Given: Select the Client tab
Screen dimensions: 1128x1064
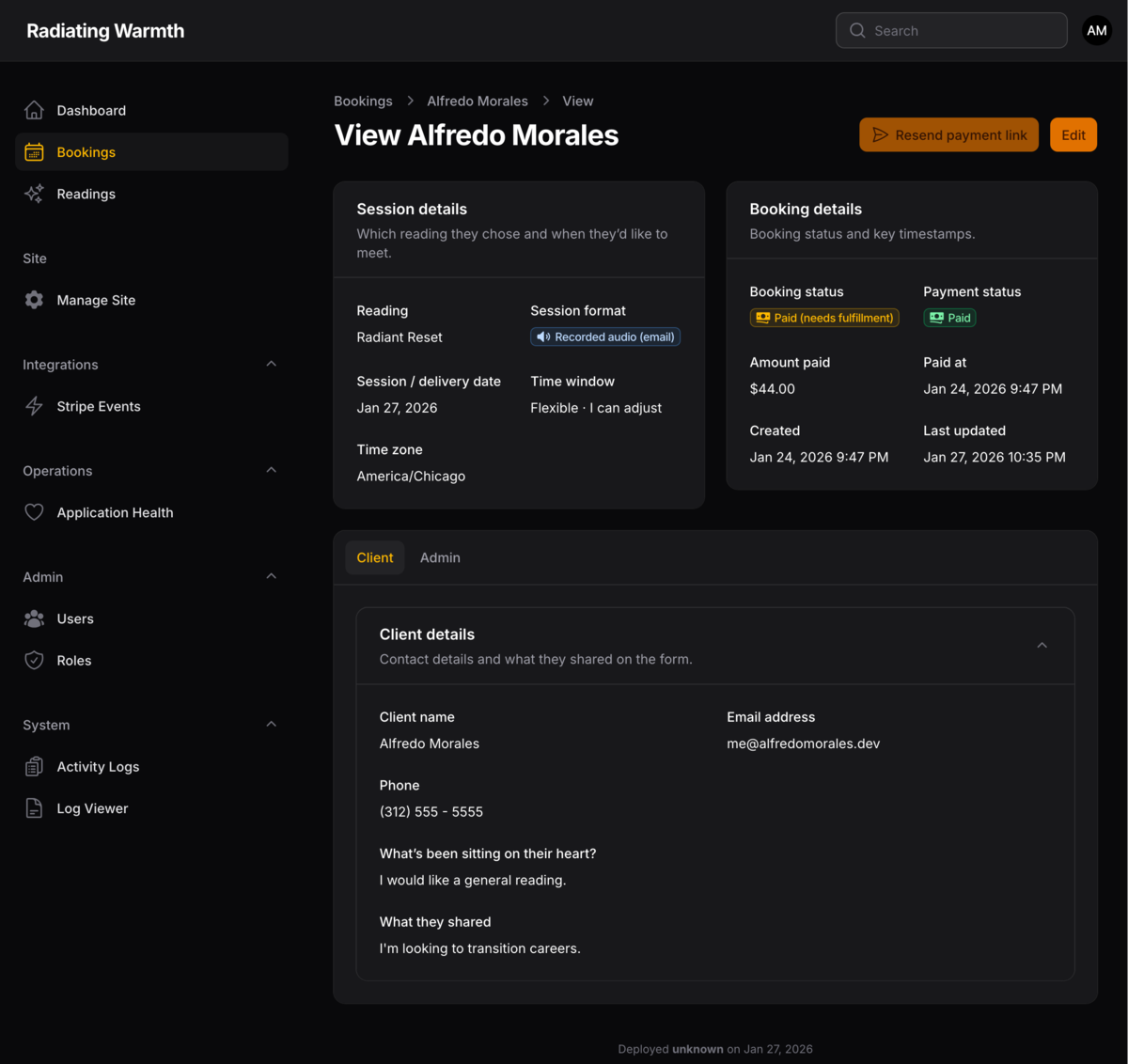Looking at the screenshot, I should tap(374, 556).
